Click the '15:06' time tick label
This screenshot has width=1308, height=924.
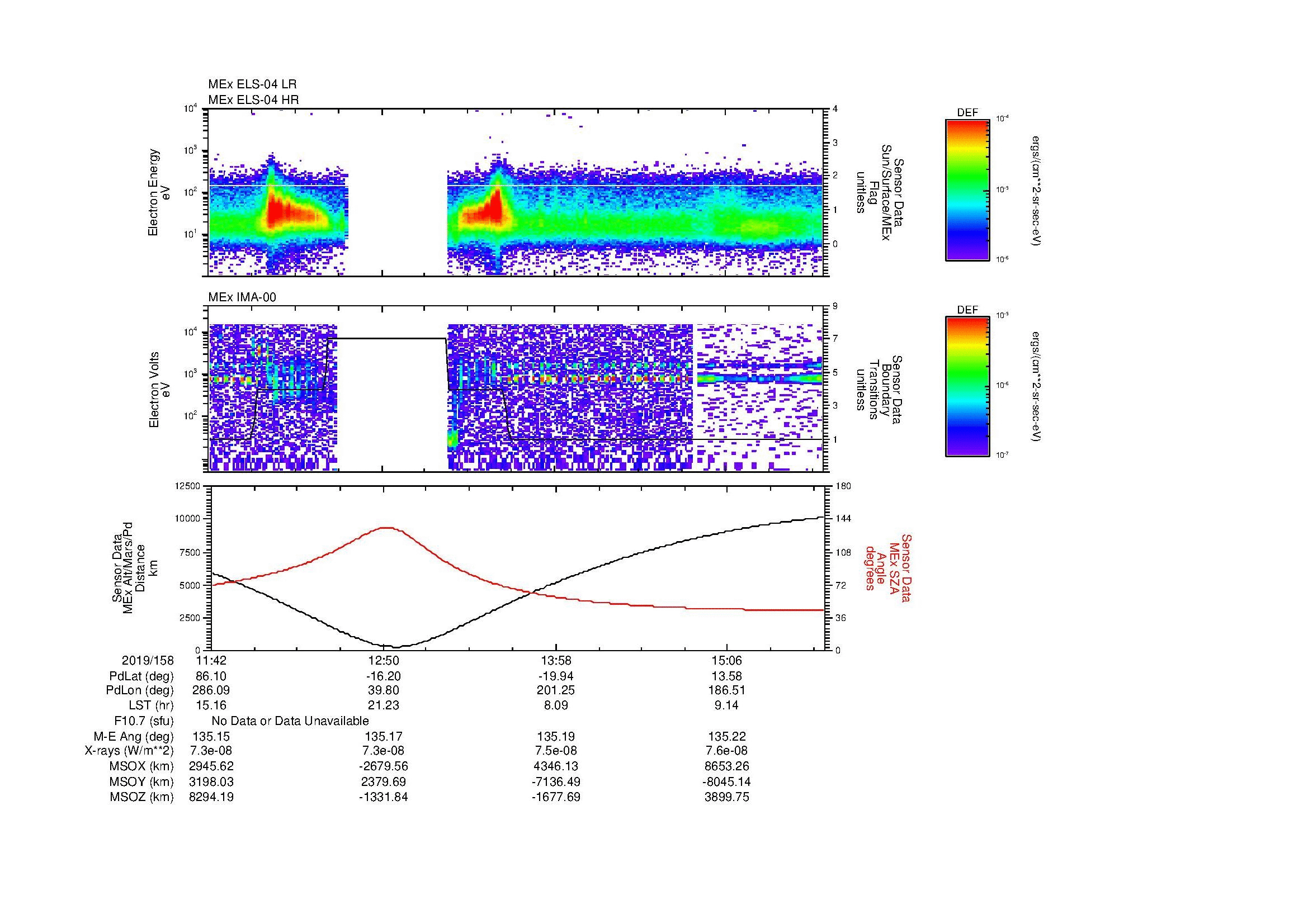pos(727,661)
